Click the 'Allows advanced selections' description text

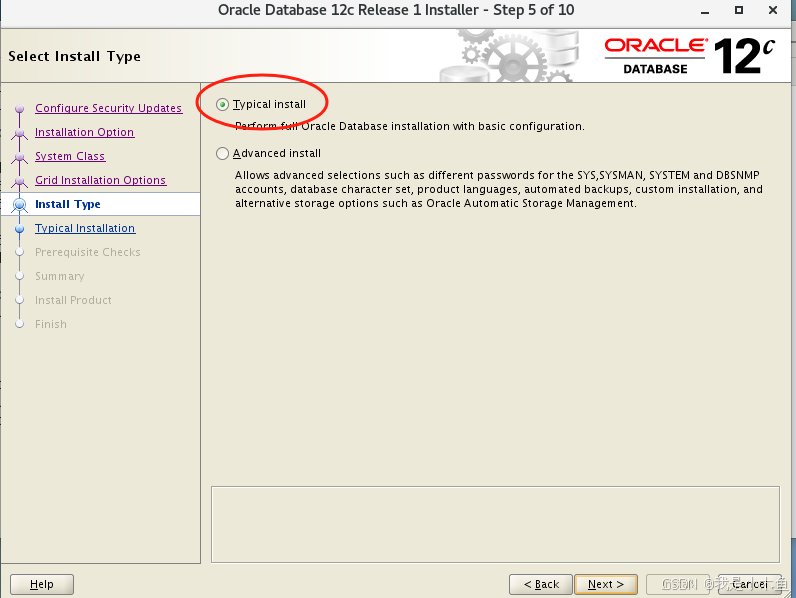point(499,189)
